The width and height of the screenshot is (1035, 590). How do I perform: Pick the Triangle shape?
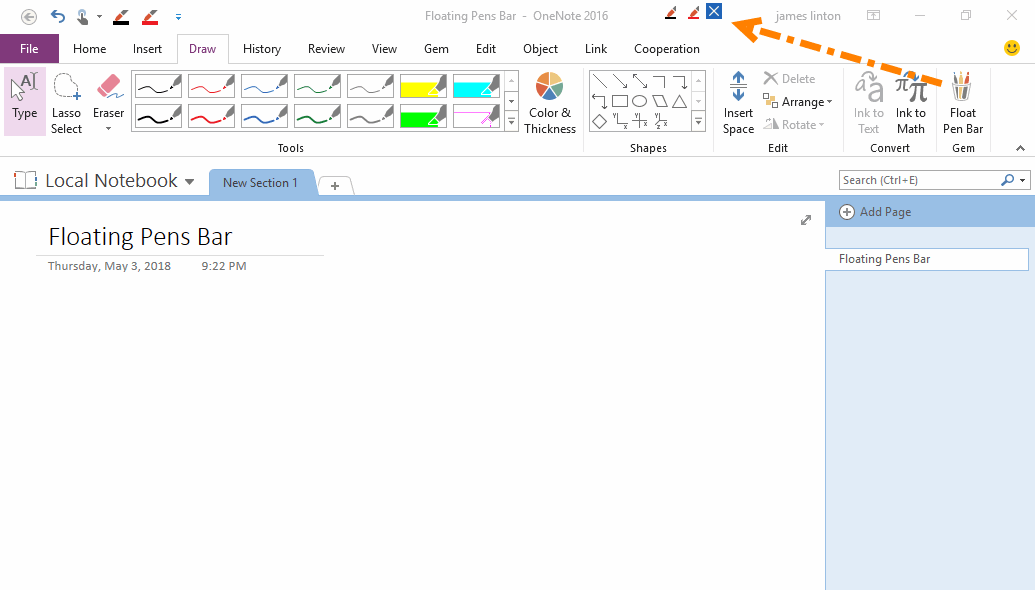click(679, 102)
